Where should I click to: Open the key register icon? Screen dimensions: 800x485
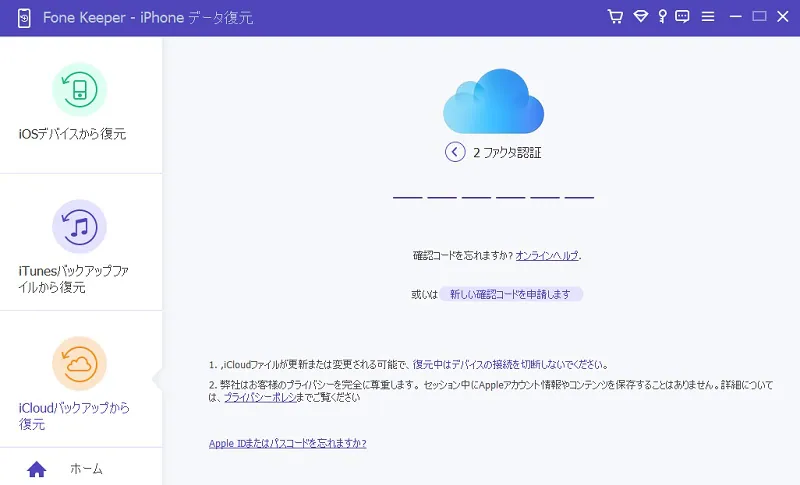tap(662, 17)
